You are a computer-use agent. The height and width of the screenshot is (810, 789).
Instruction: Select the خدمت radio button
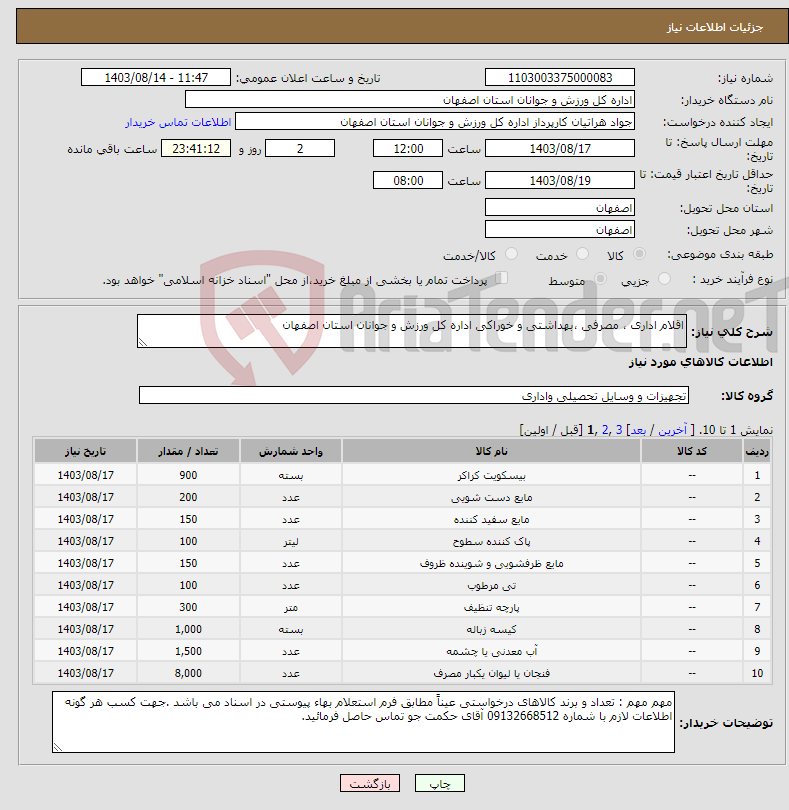[582, 254]
